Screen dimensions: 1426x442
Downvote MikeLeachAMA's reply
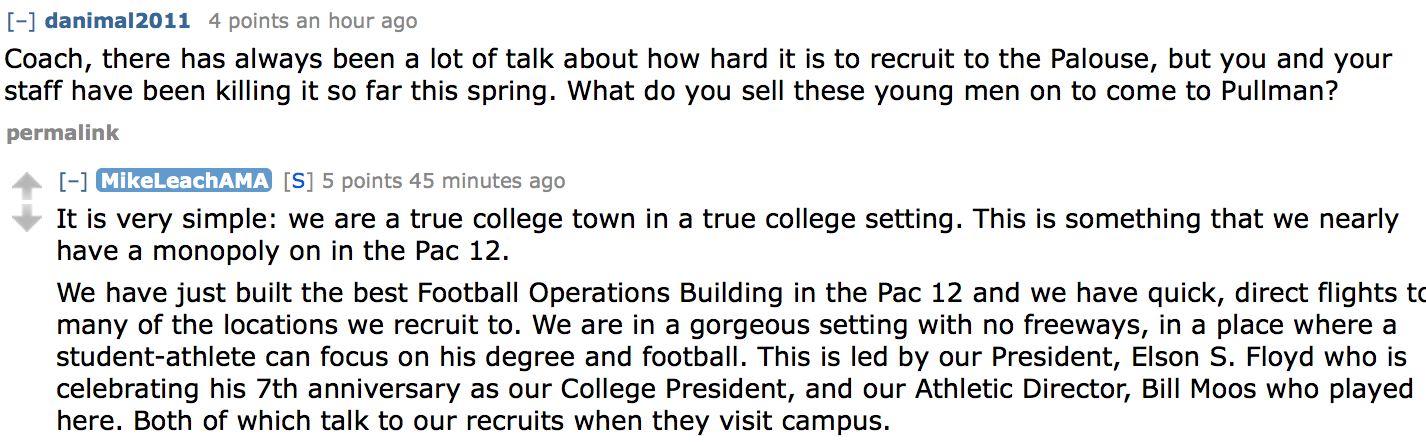point(26,218)
